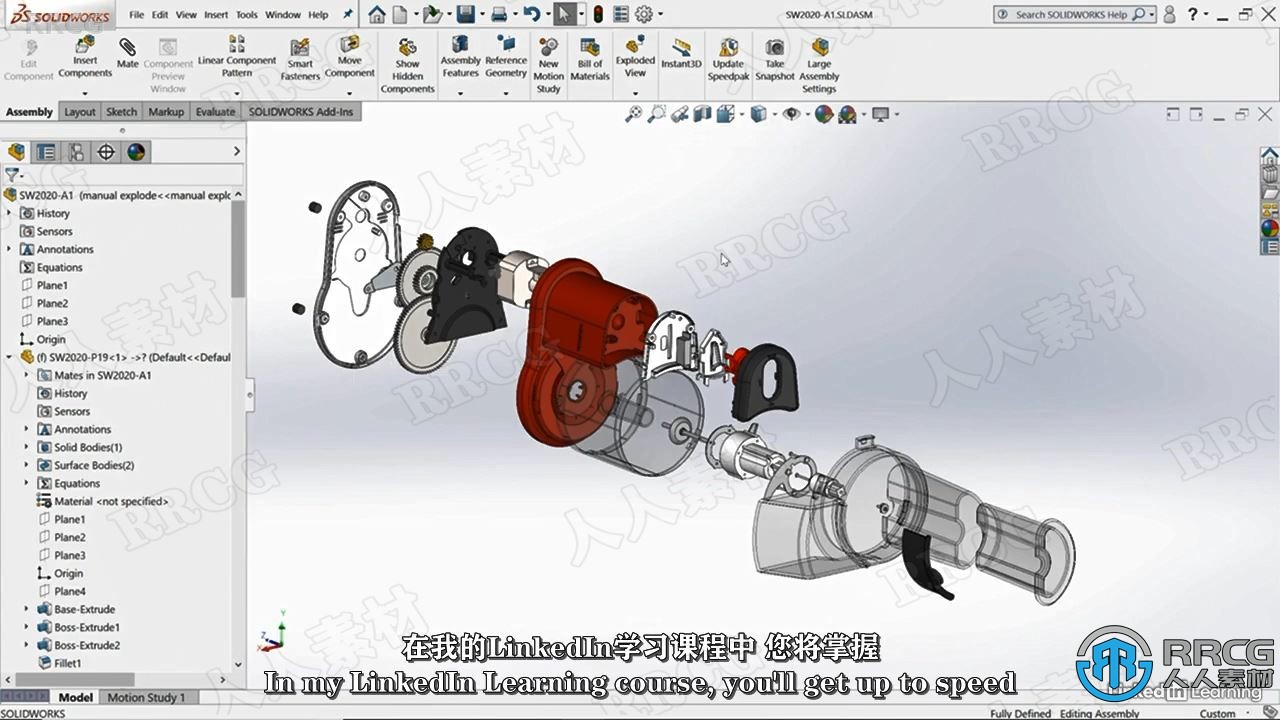This screenshot has width=1280, height=720.
Task: Click Zoom to Fit in view toolbar
Action: (x=633, y=114)
